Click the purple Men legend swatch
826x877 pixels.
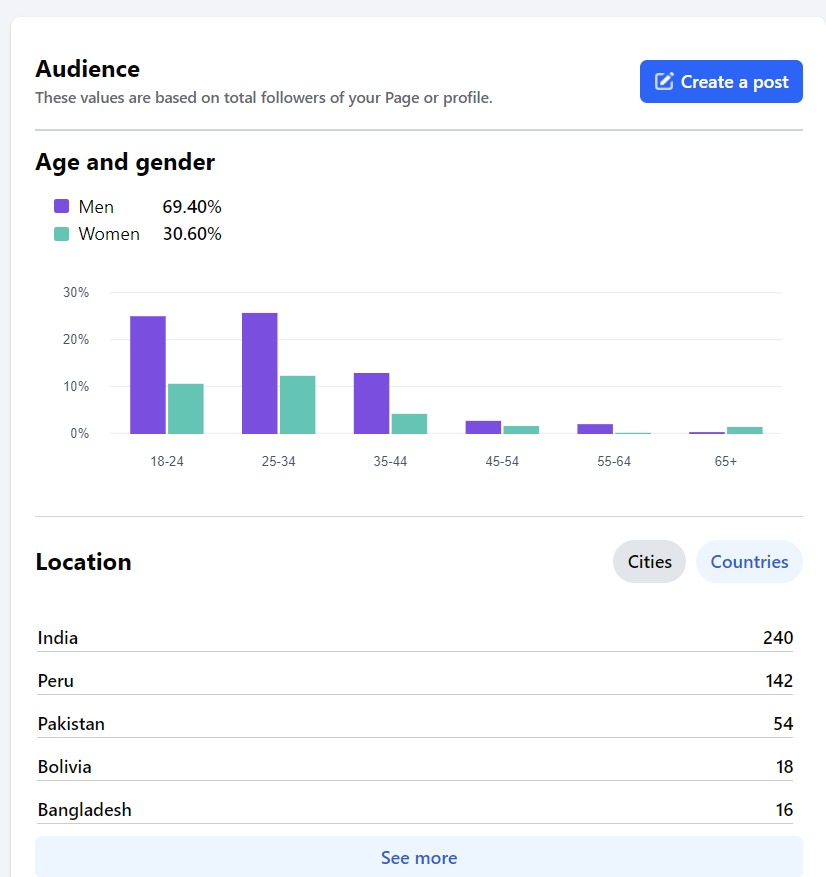click(x=62, y=207)
